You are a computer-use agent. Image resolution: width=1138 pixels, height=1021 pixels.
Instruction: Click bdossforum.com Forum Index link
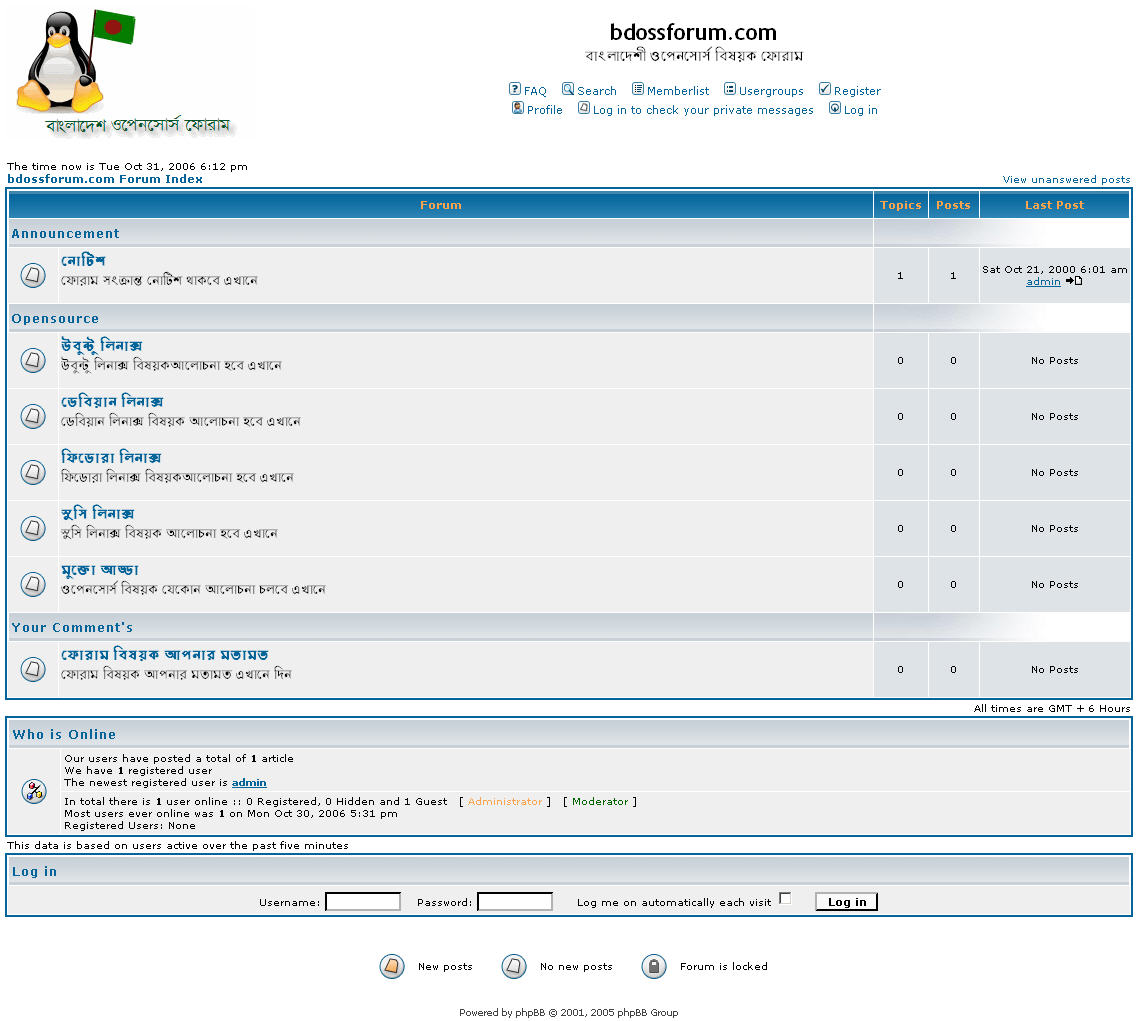[x=105, y=179]
